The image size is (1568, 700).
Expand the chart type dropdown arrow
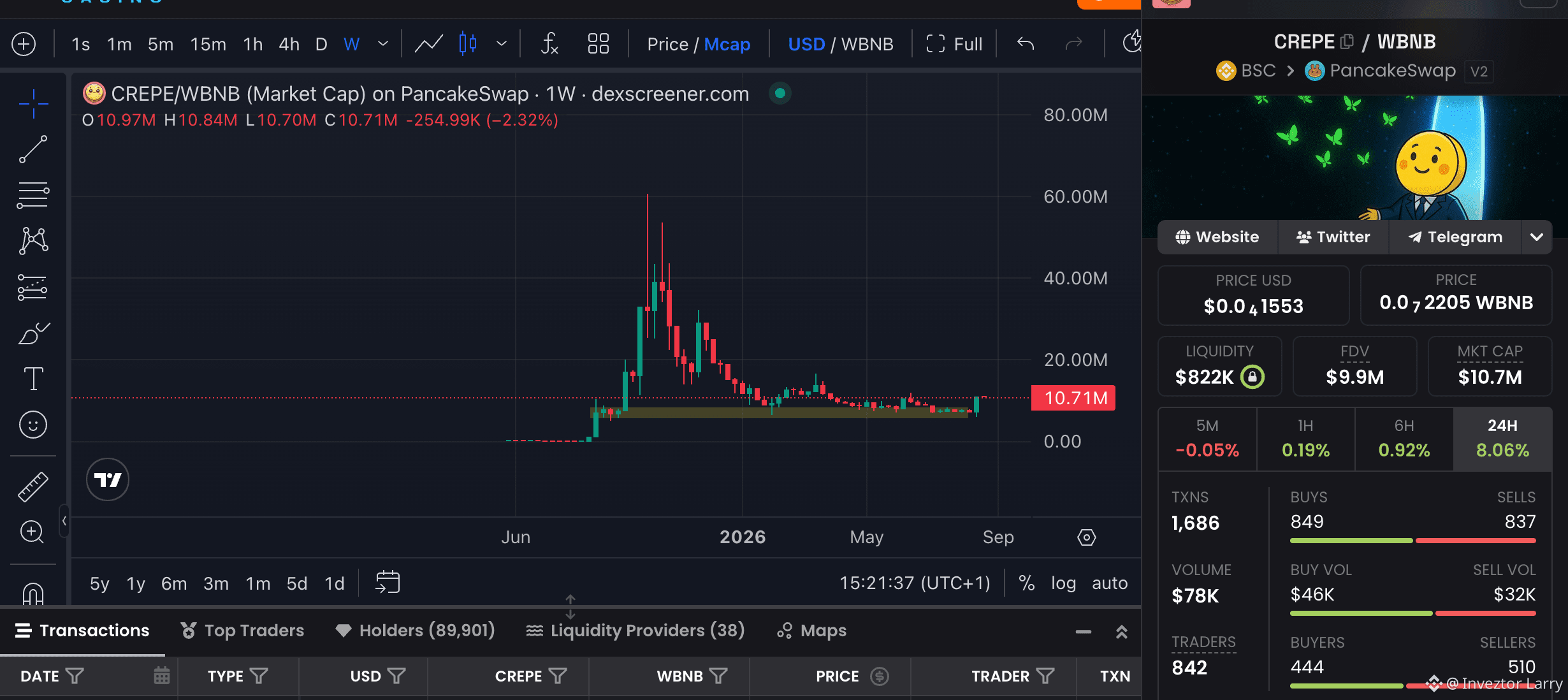[x=502, y=43]
